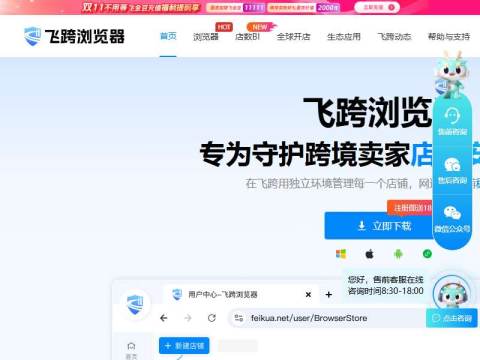Select the 首页 navigation tab
The width and height of the screenshot is (480, 360).
point(168,36)
